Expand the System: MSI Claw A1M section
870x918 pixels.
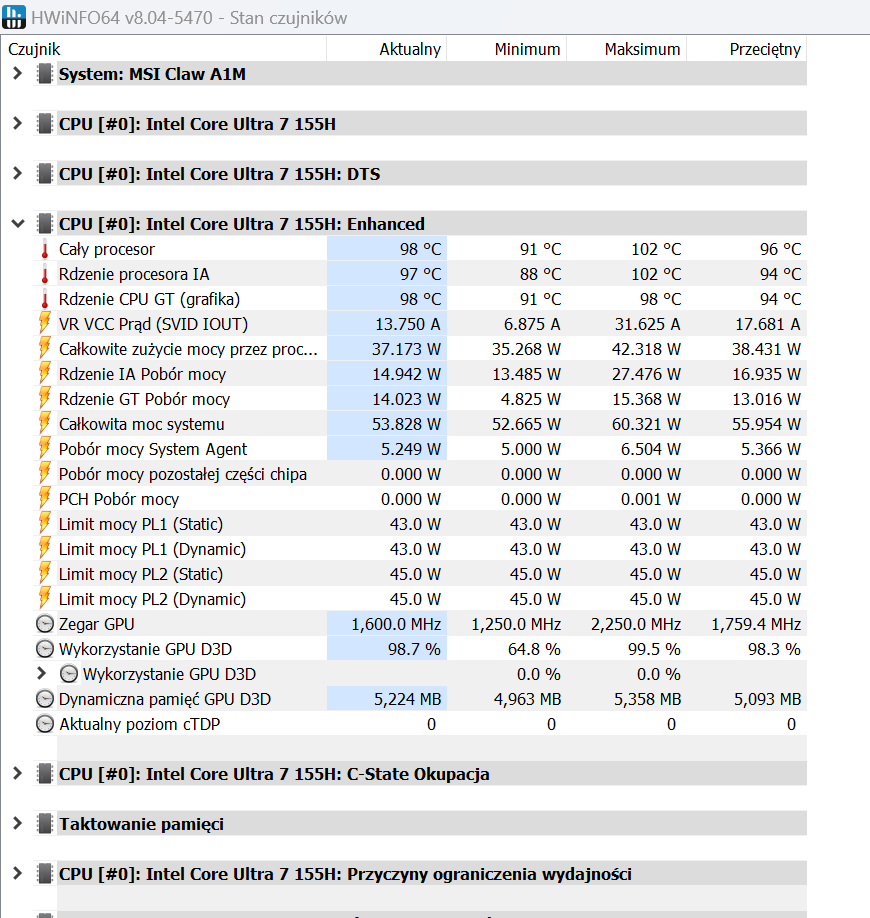coord(17,74)
